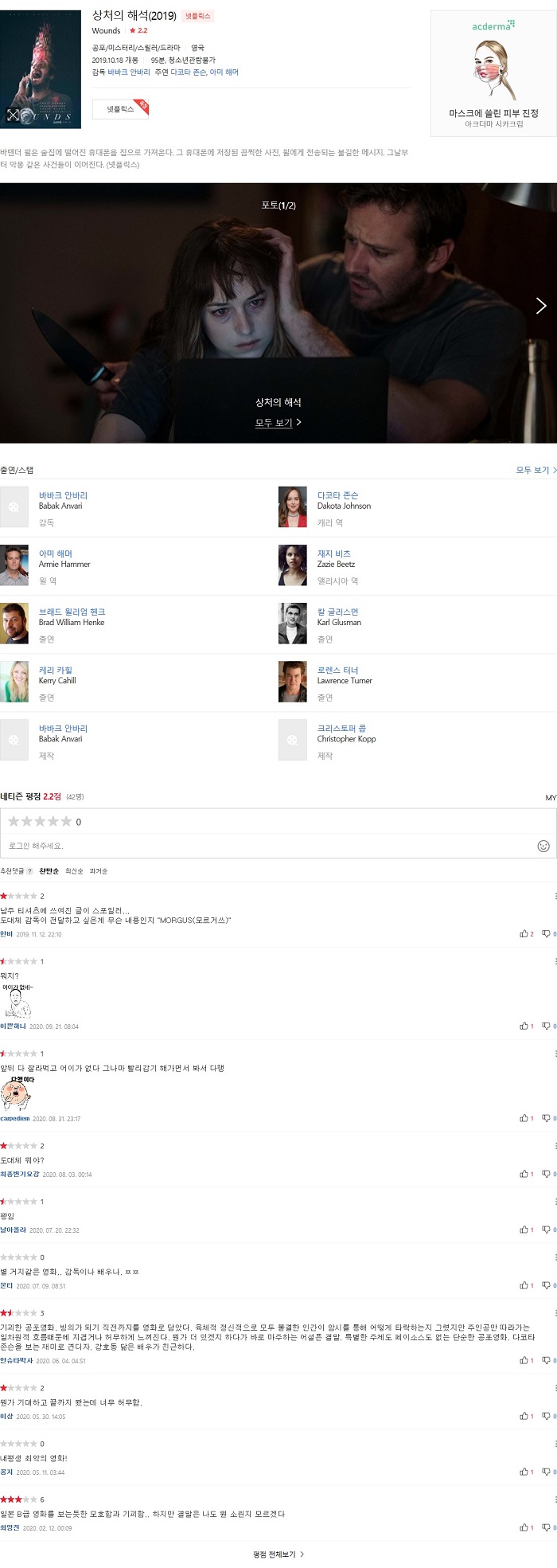Open the 추천댓글 sorting tab

[x=12, y=871]
